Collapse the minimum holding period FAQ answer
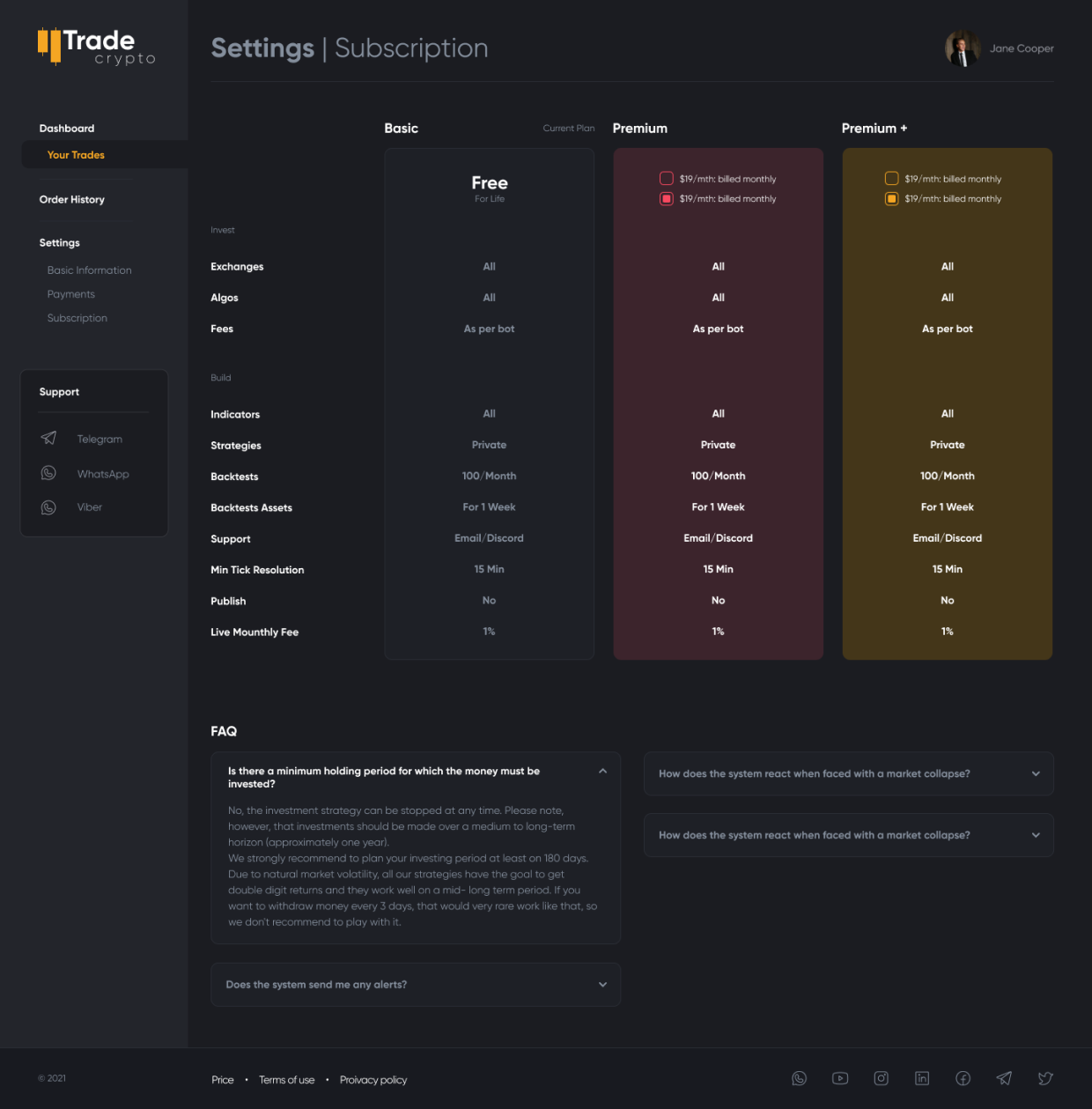This screenshot has height=1109, width=1092. coord(602,771)
